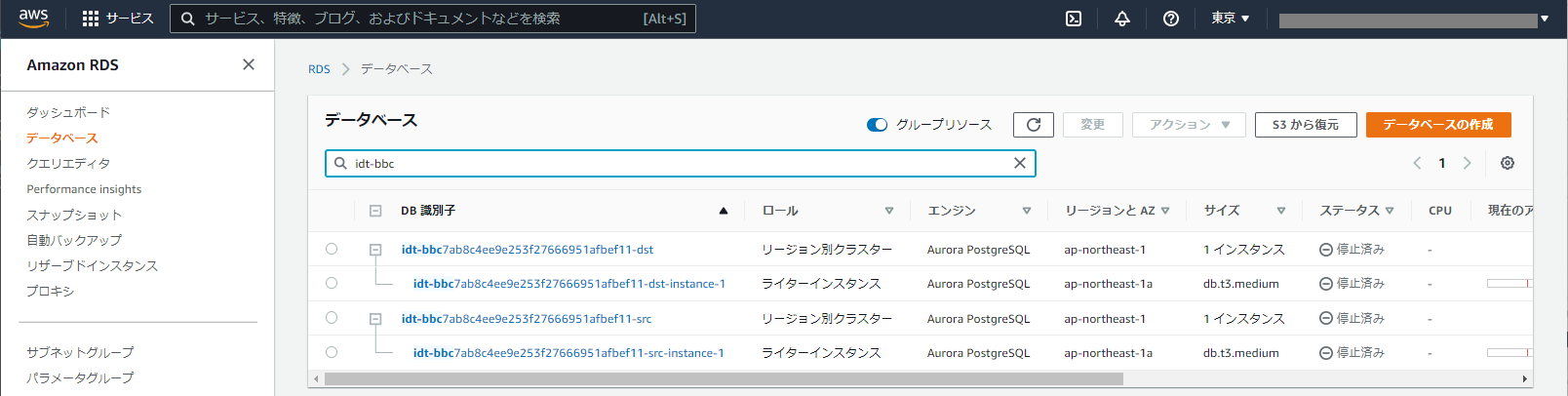Click the scroll-right arrow of table
Screen dimensions: 1568x396
[1525, 378]
